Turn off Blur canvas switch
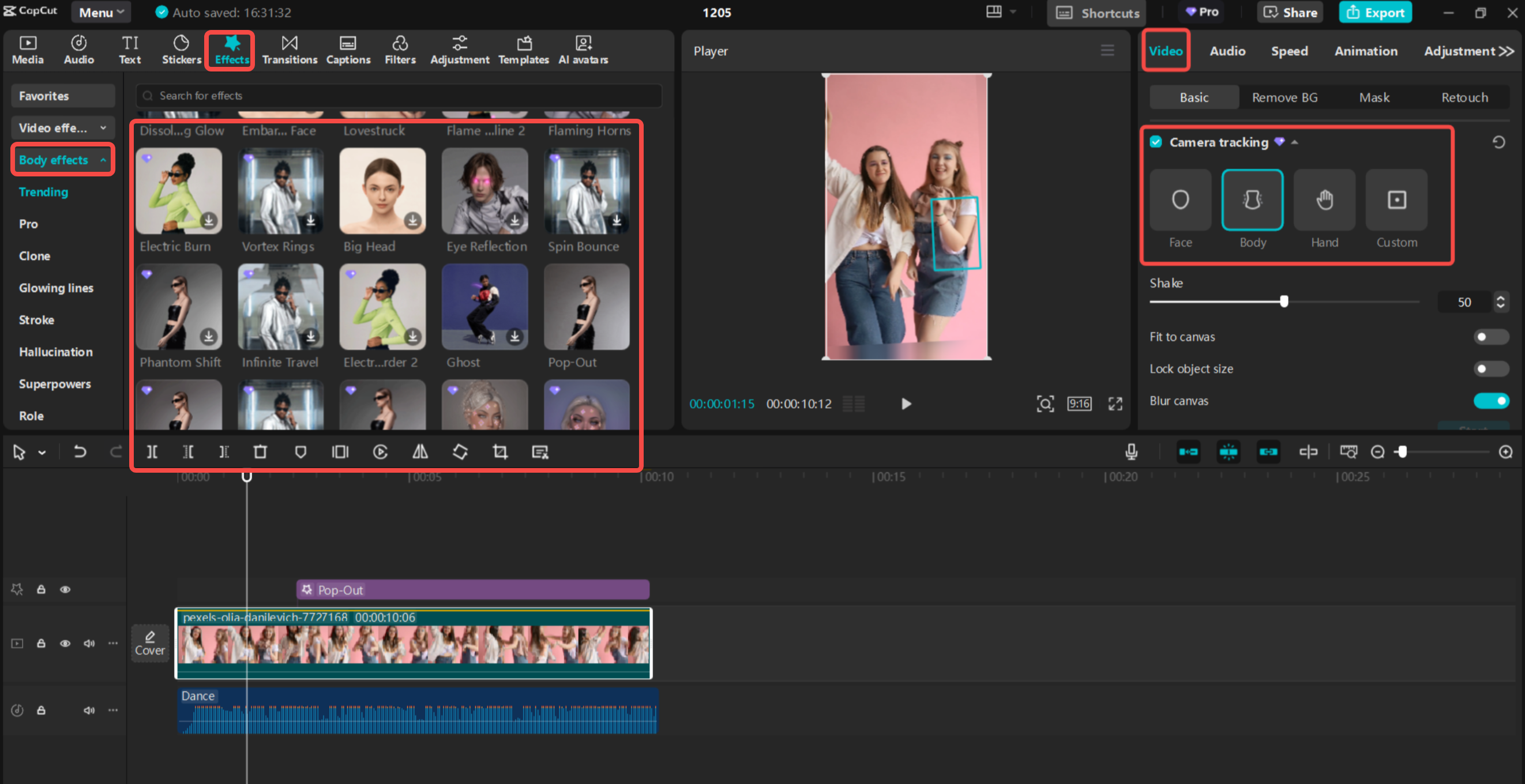Image resolution: width=1525 pixels, height=784 pixels. (x=1490, y=401)
